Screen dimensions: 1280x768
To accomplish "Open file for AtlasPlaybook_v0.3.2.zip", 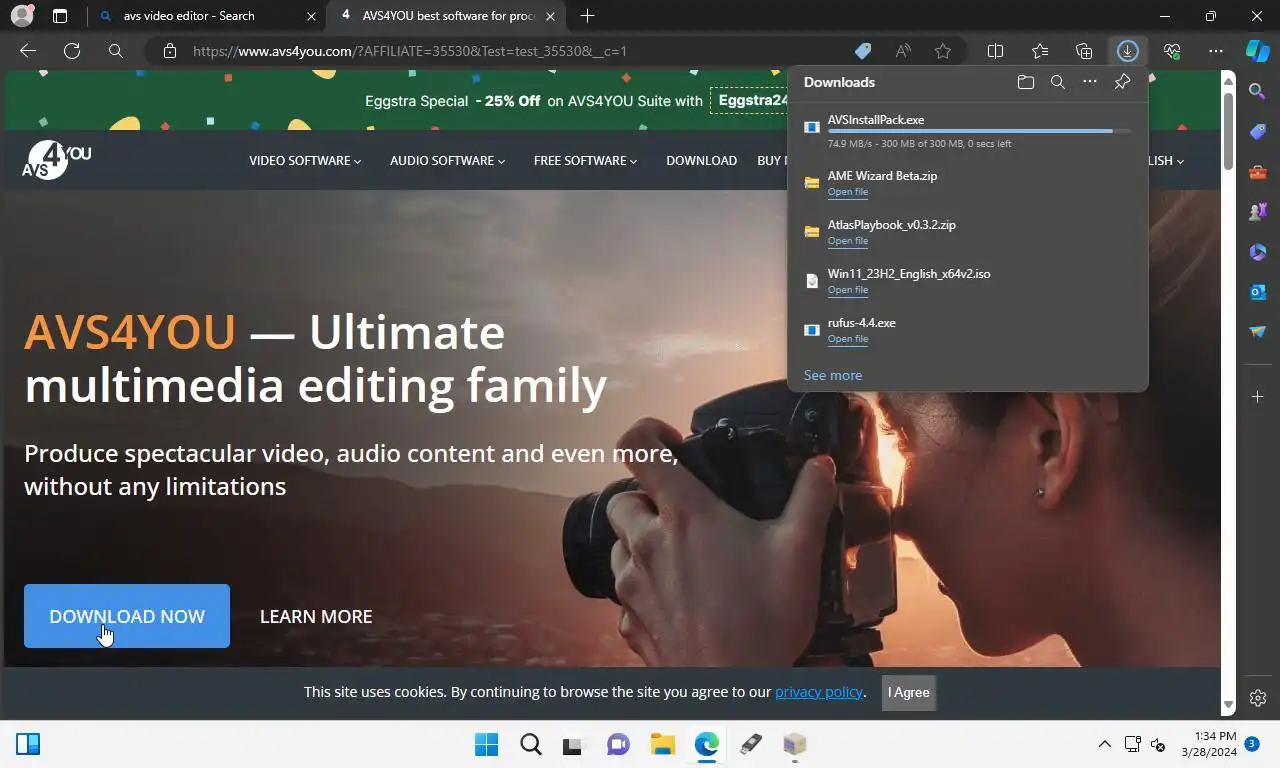I will 848,241.
